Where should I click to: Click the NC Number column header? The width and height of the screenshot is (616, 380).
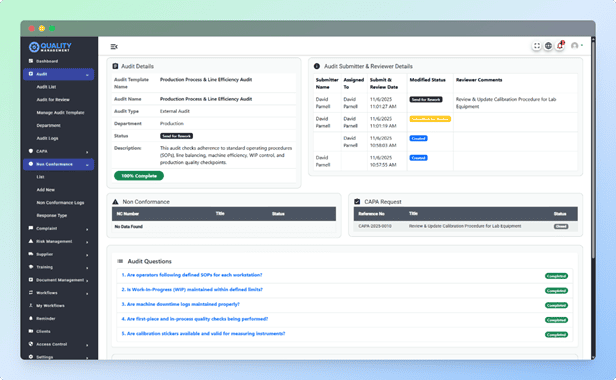coord(128,214)
